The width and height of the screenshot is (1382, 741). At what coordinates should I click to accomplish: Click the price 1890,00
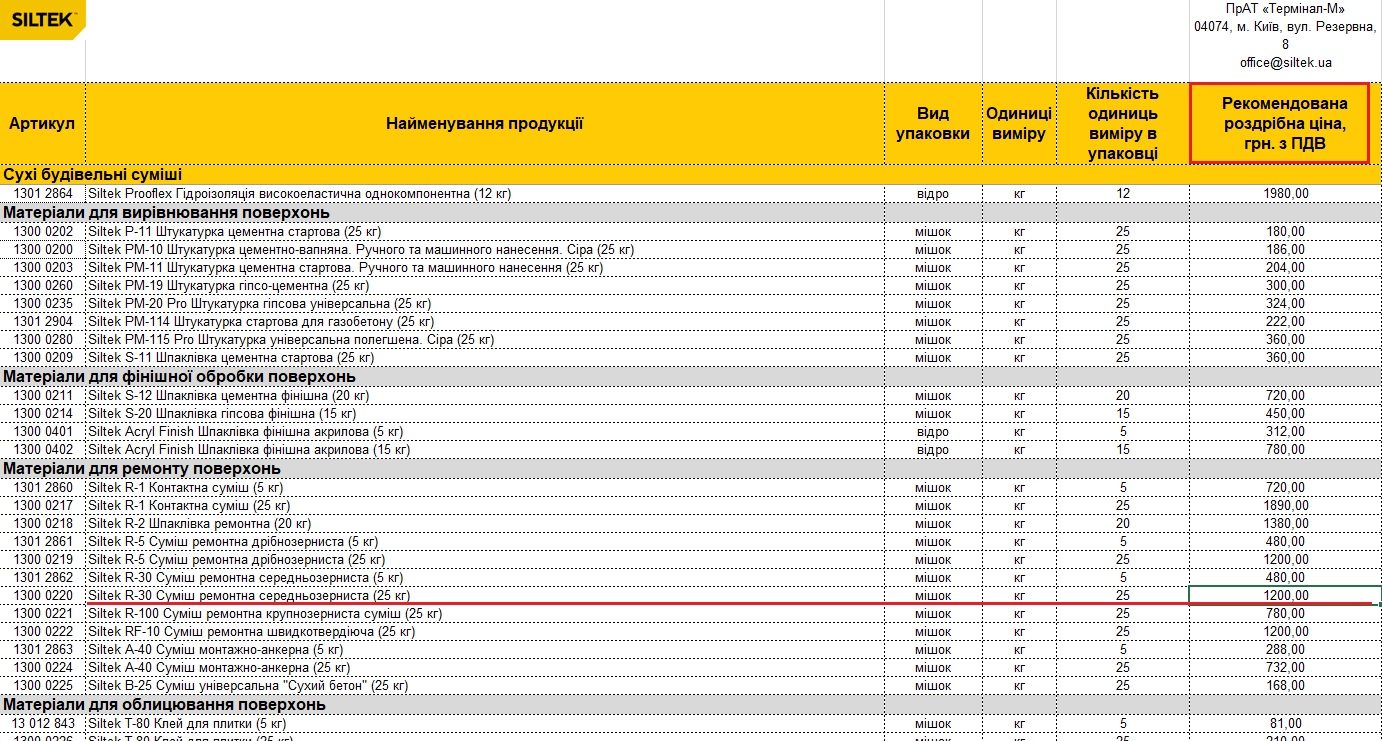click(1285, 505)
